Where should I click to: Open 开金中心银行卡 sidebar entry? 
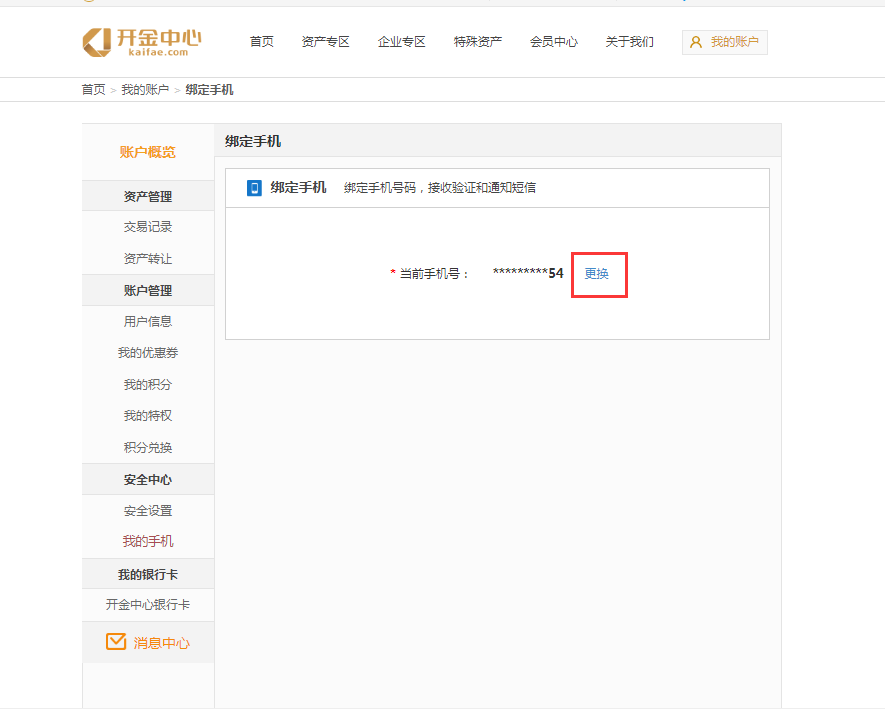(148, 605)
